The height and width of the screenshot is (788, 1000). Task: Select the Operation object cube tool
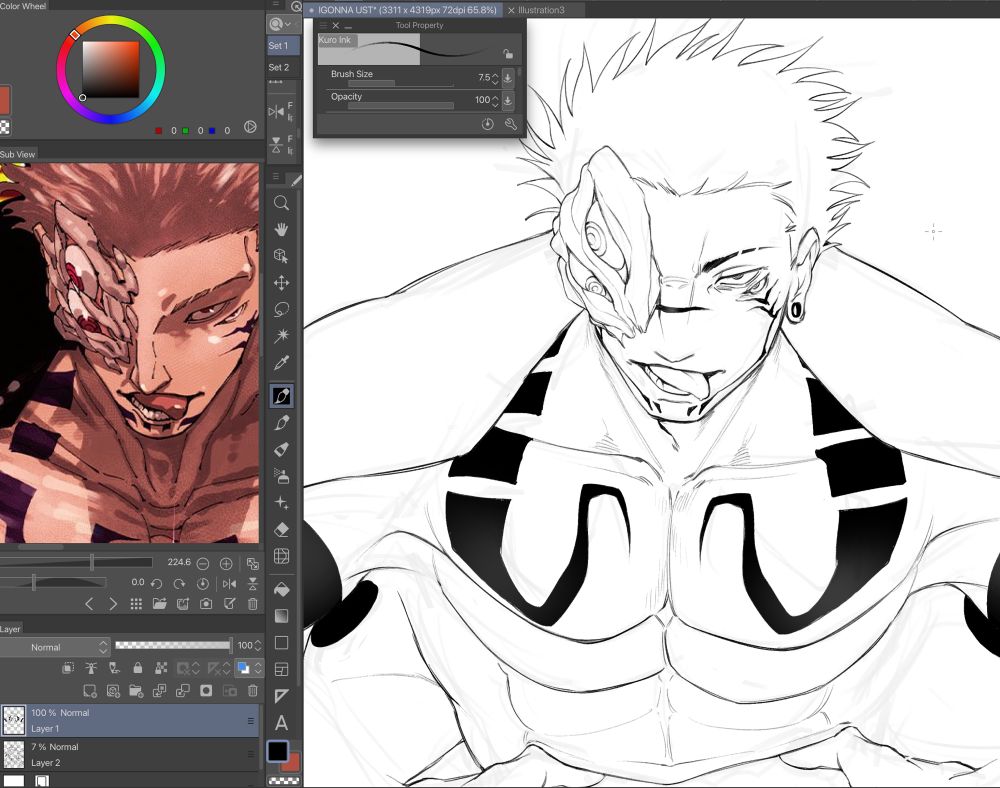281,256
